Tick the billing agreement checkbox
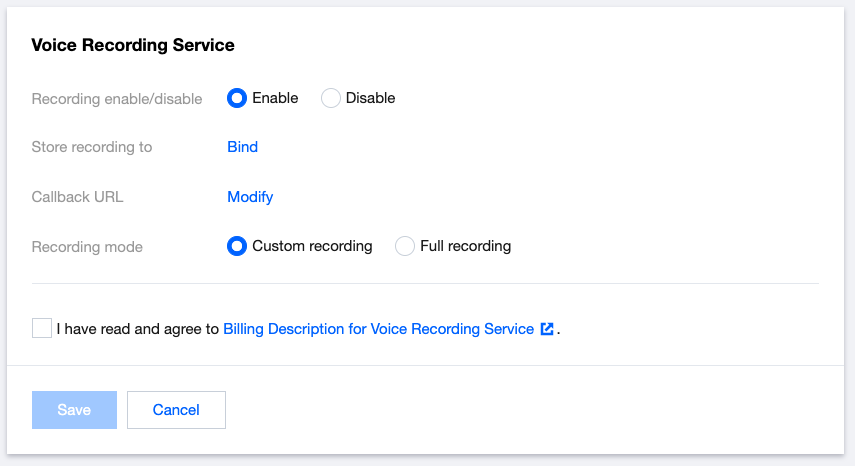This screenshot has height=466, width=855. pos(42,328)
